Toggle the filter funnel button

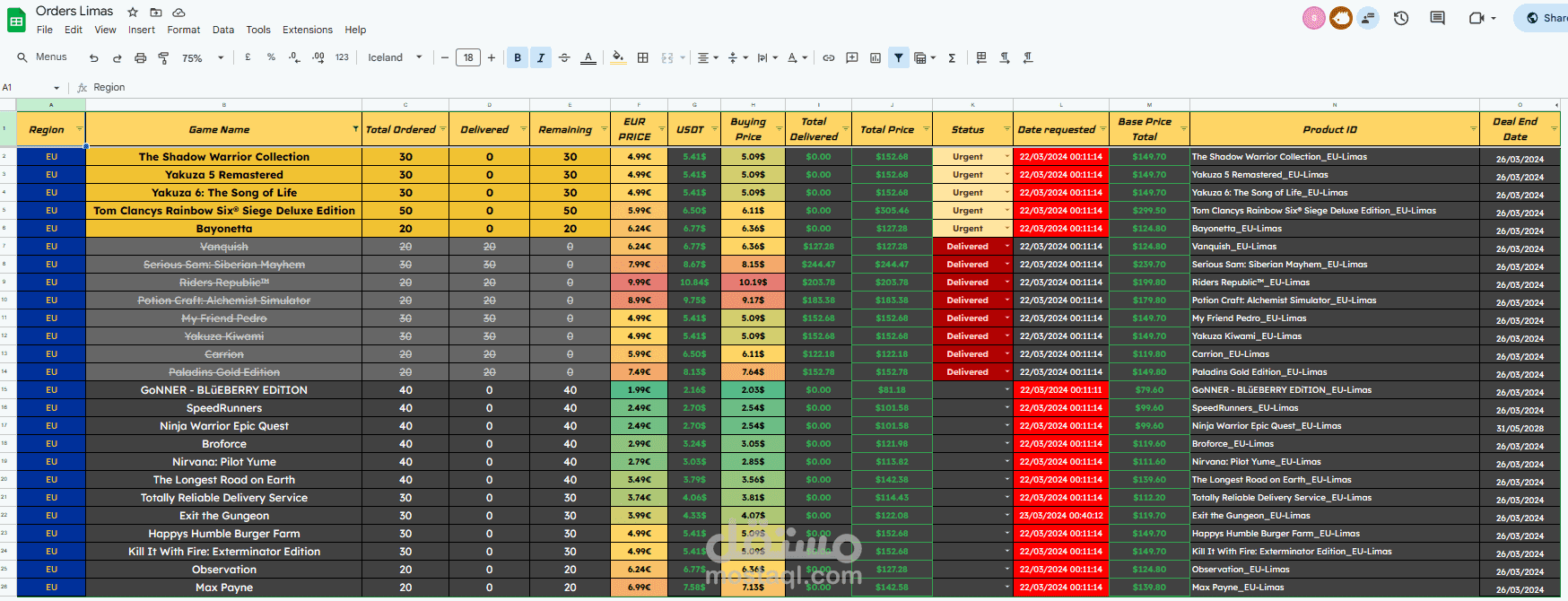coord(898,57)
